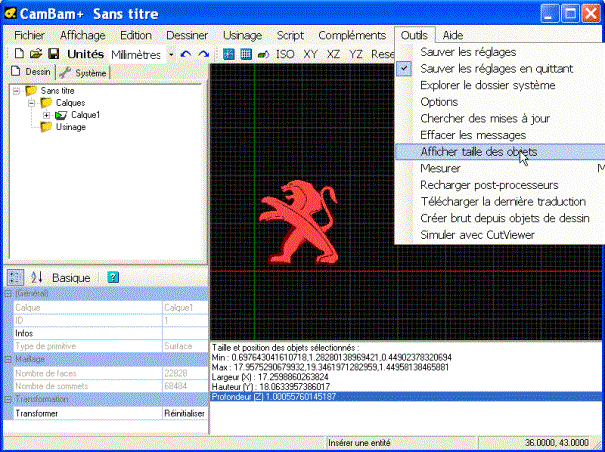
Task: Click the Save floppy disk icon
Action: (x=53, y=54)
